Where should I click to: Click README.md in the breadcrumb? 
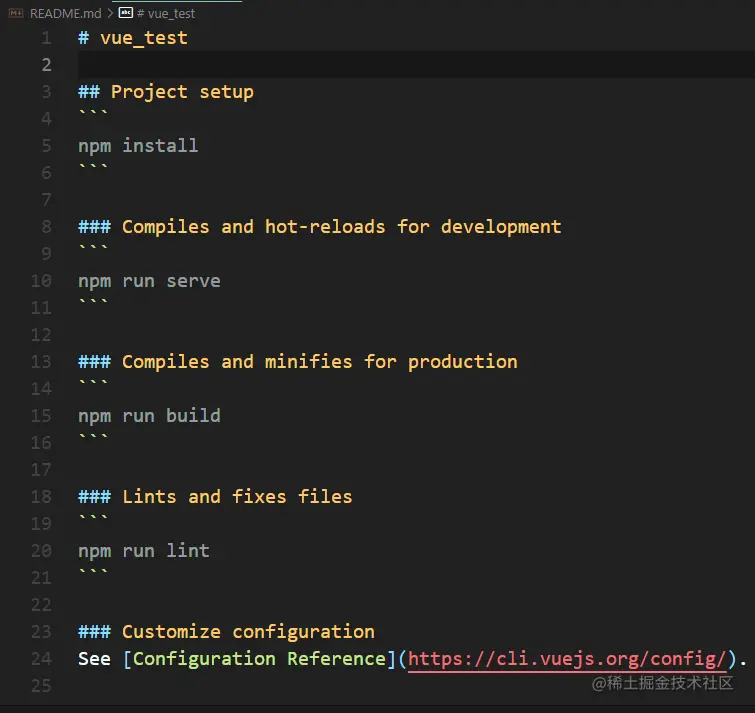click(65, 13)
